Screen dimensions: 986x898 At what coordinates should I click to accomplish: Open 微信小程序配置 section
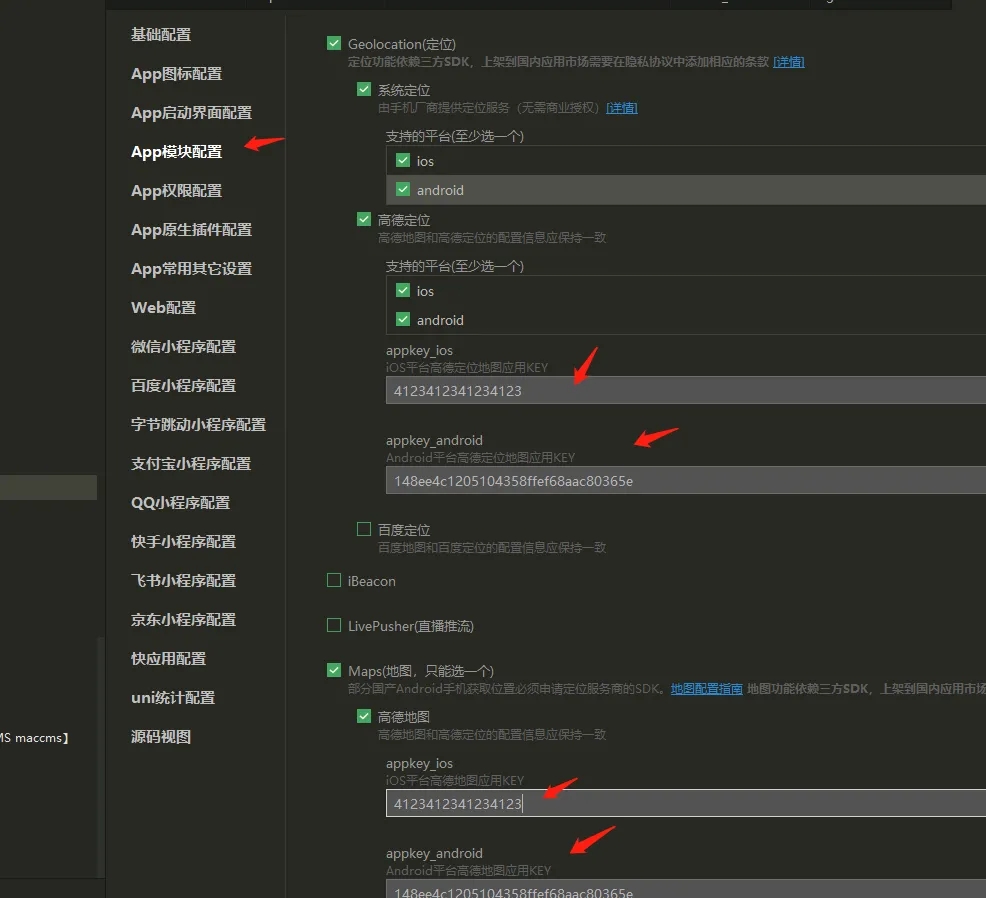(184, 346)
